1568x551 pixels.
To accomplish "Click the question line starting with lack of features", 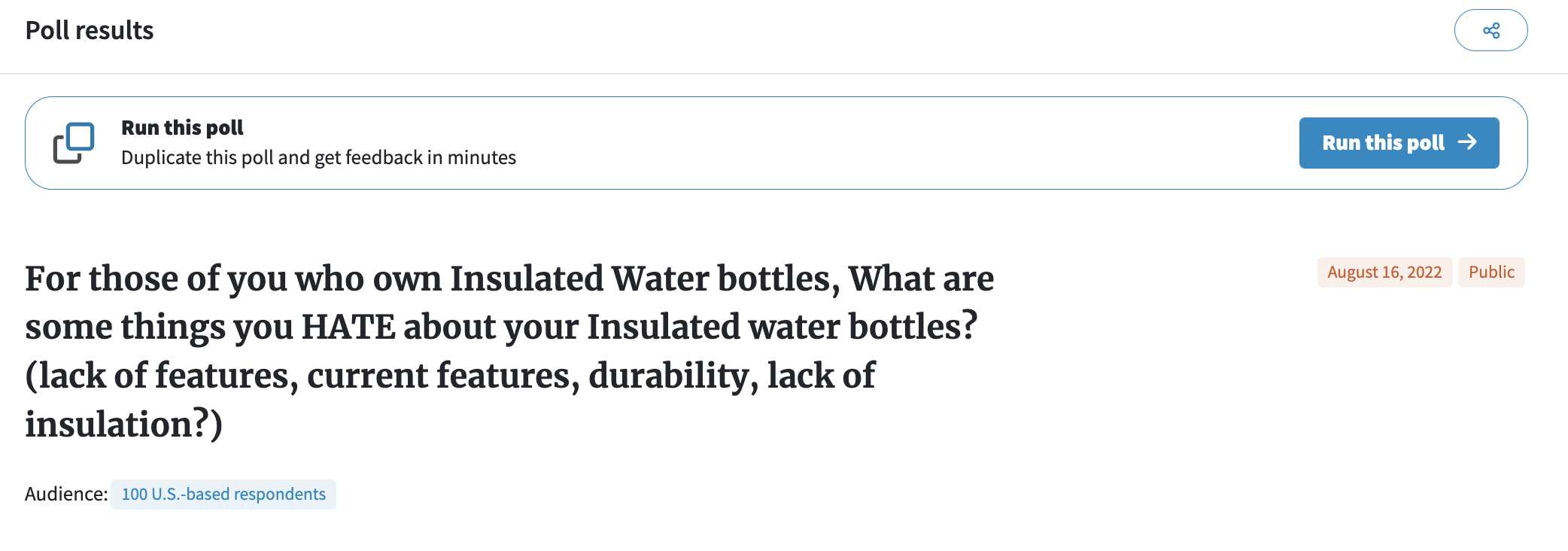I will (450, 375).
